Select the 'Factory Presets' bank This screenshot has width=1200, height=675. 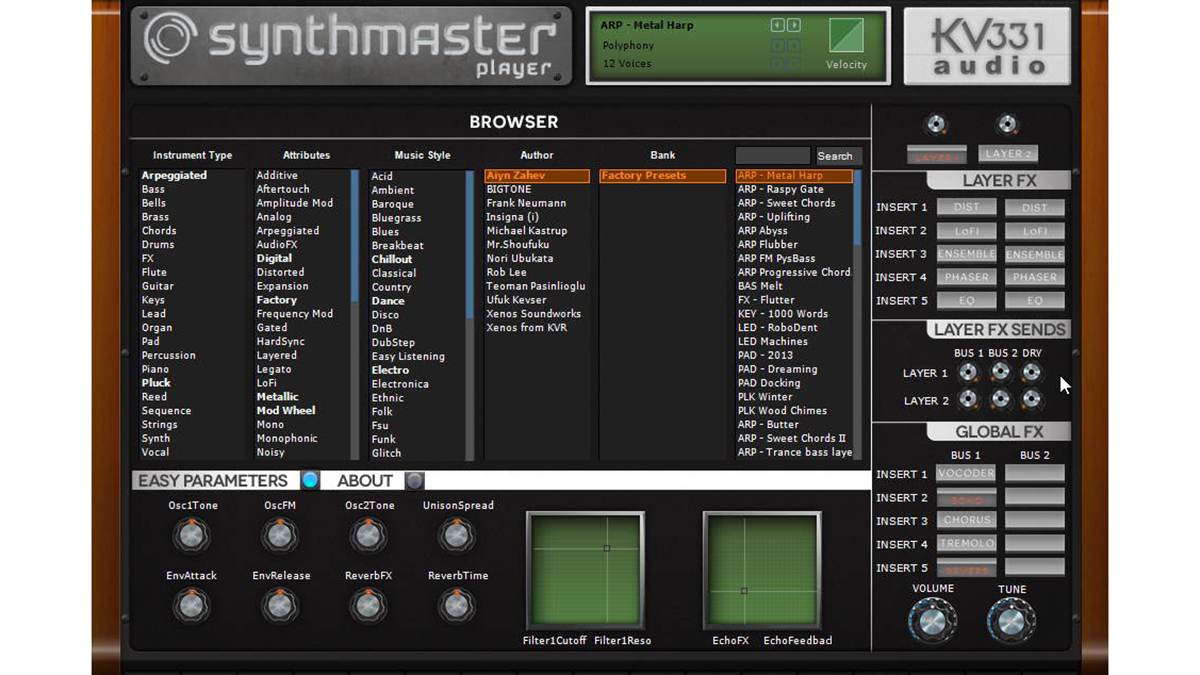click(662, 176)
